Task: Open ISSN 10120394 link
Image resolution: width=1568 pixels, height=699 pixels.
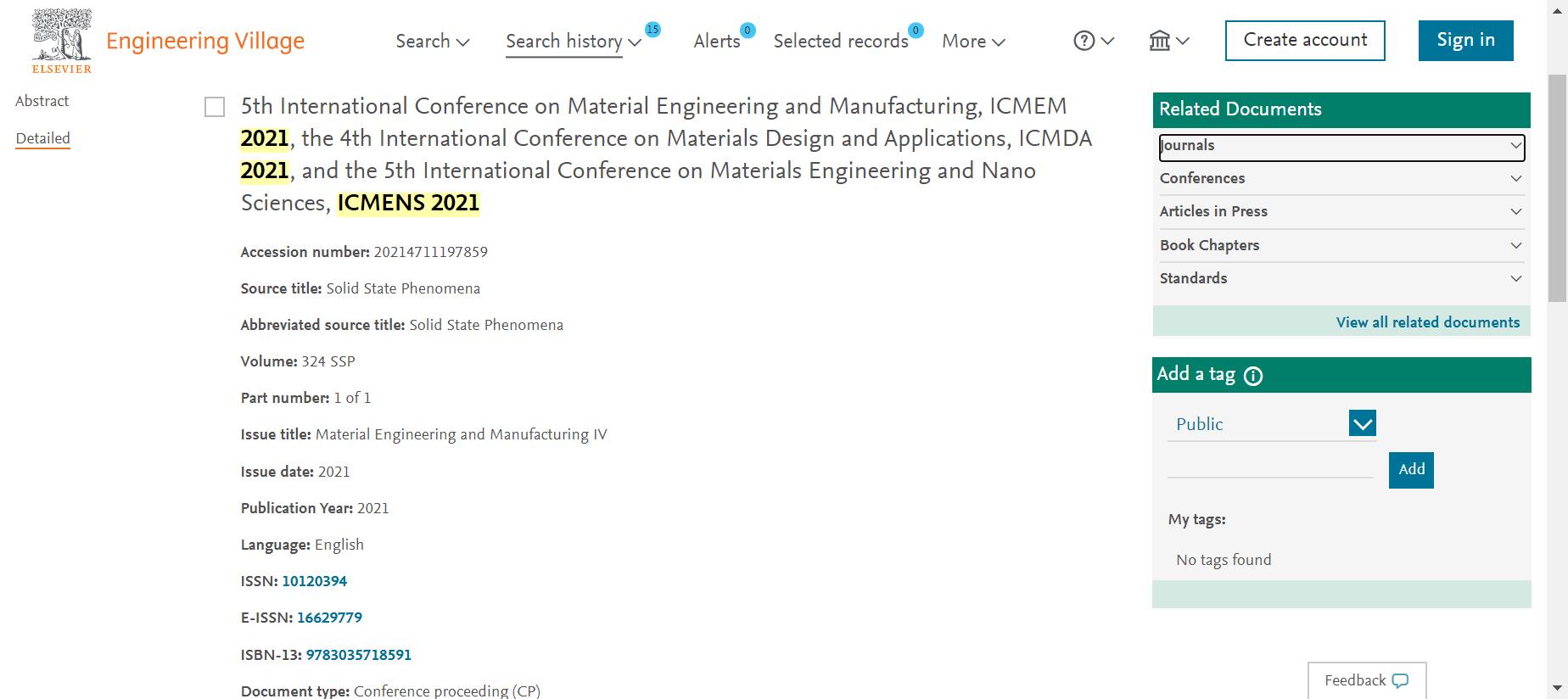Action: tap(314, 581)
